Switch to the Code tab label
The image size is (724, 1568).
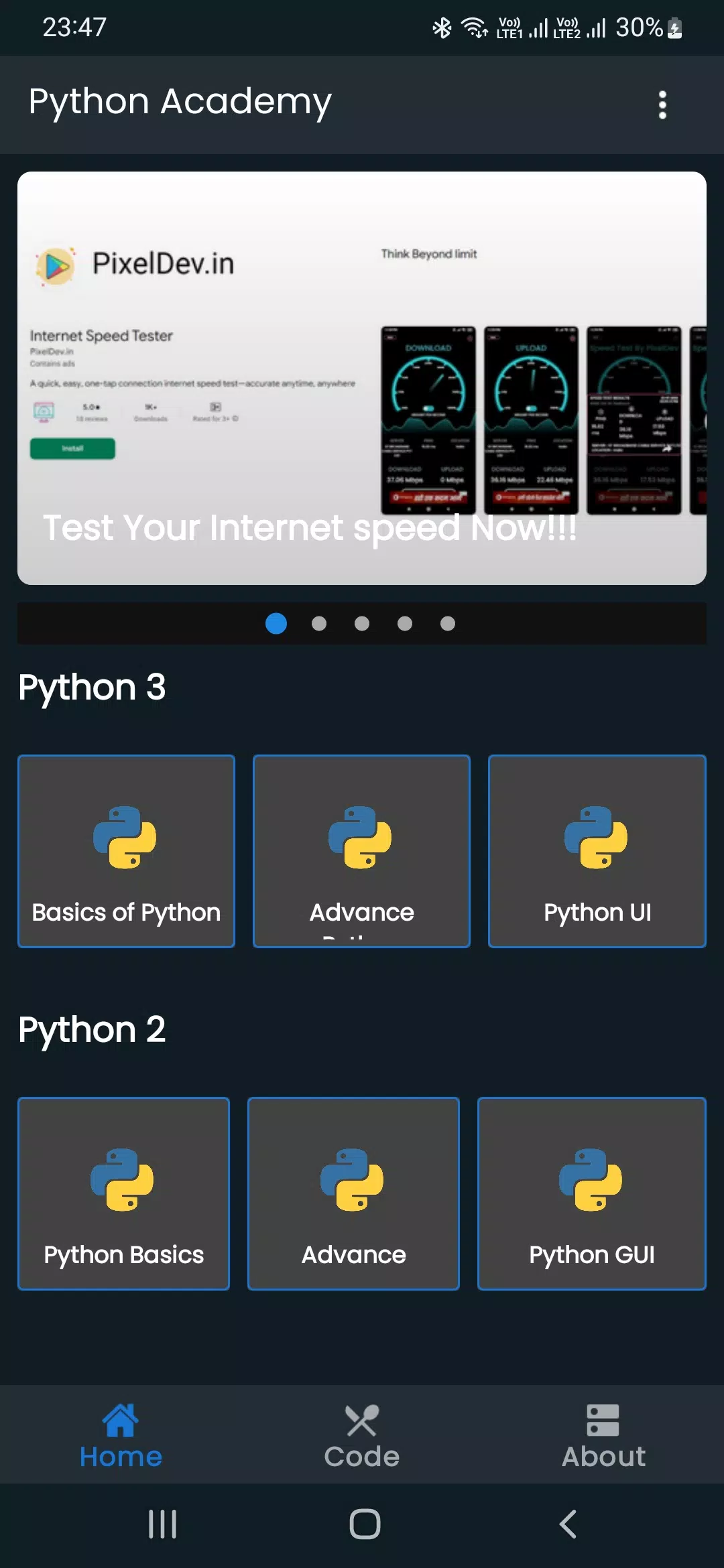tap(362, 1457)
